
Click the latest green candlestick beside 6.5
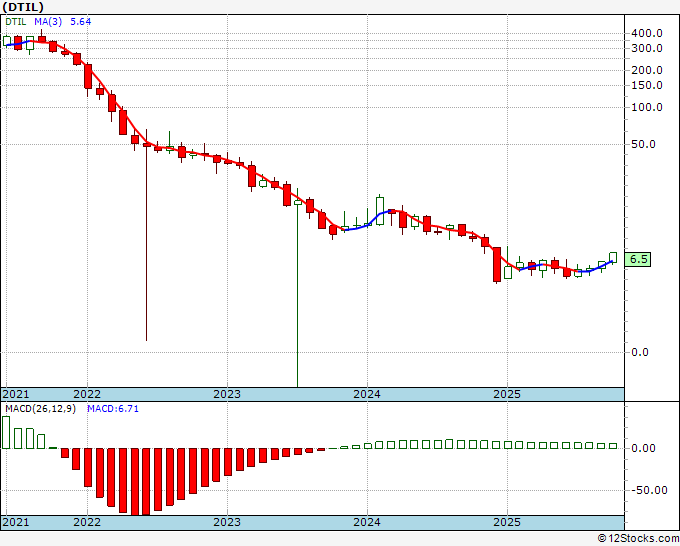click(x=613, y=258)
